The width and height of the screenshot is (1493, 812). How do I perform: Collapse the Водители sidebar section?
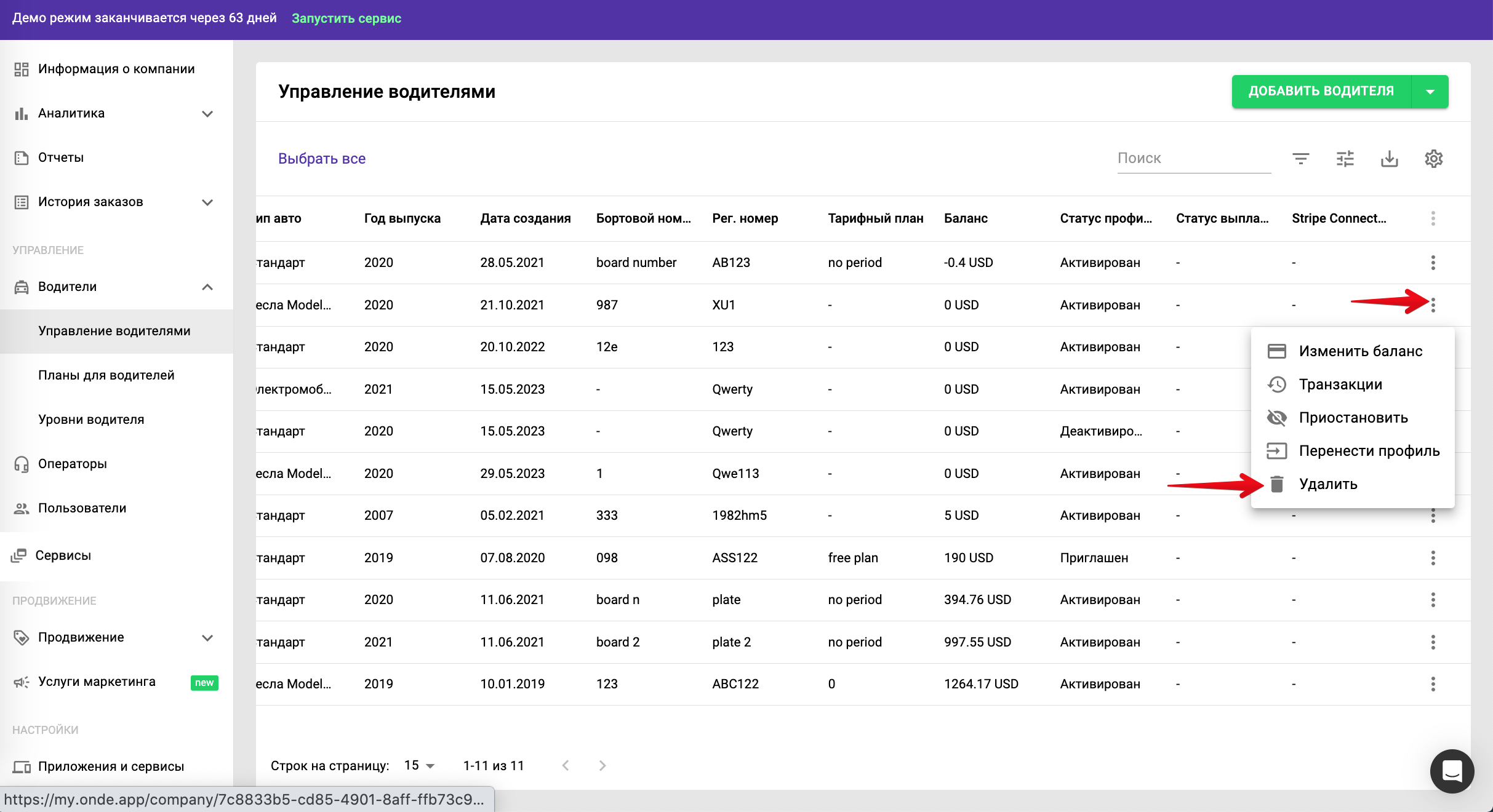coord(207,287)
